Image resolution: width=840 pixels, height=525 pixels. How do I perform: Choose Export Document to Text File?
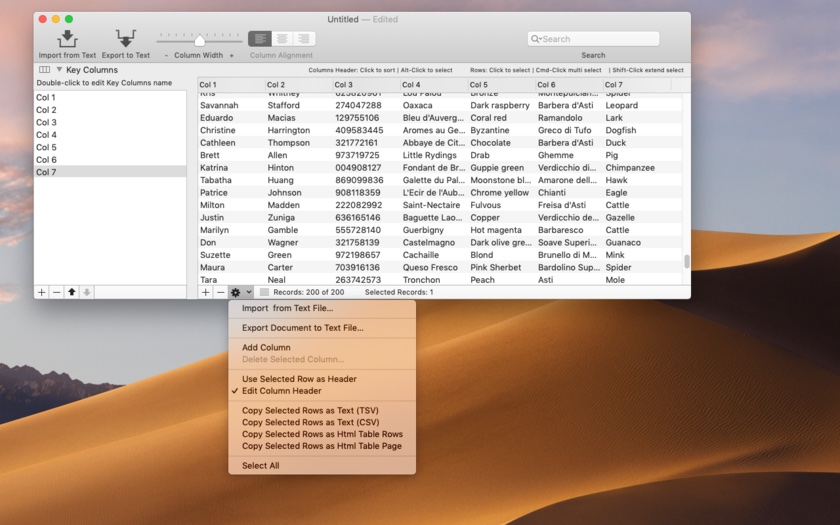302,328
